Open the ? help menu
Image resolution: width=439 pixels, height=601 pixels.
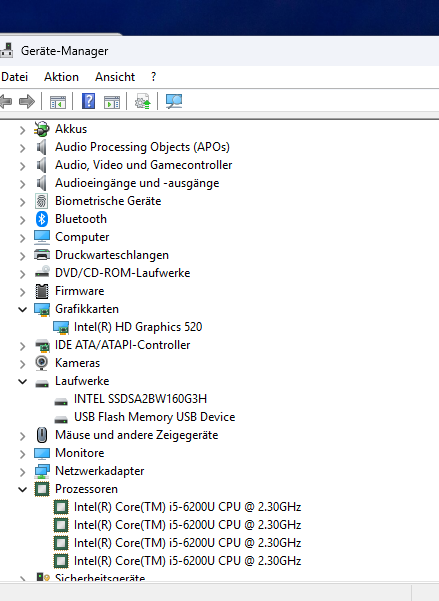pos(153,77)
